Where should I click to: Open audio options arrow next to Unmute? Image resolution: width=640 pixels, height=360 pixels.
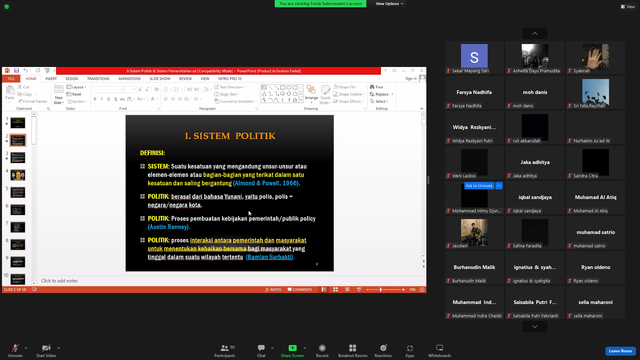(26, 348)
